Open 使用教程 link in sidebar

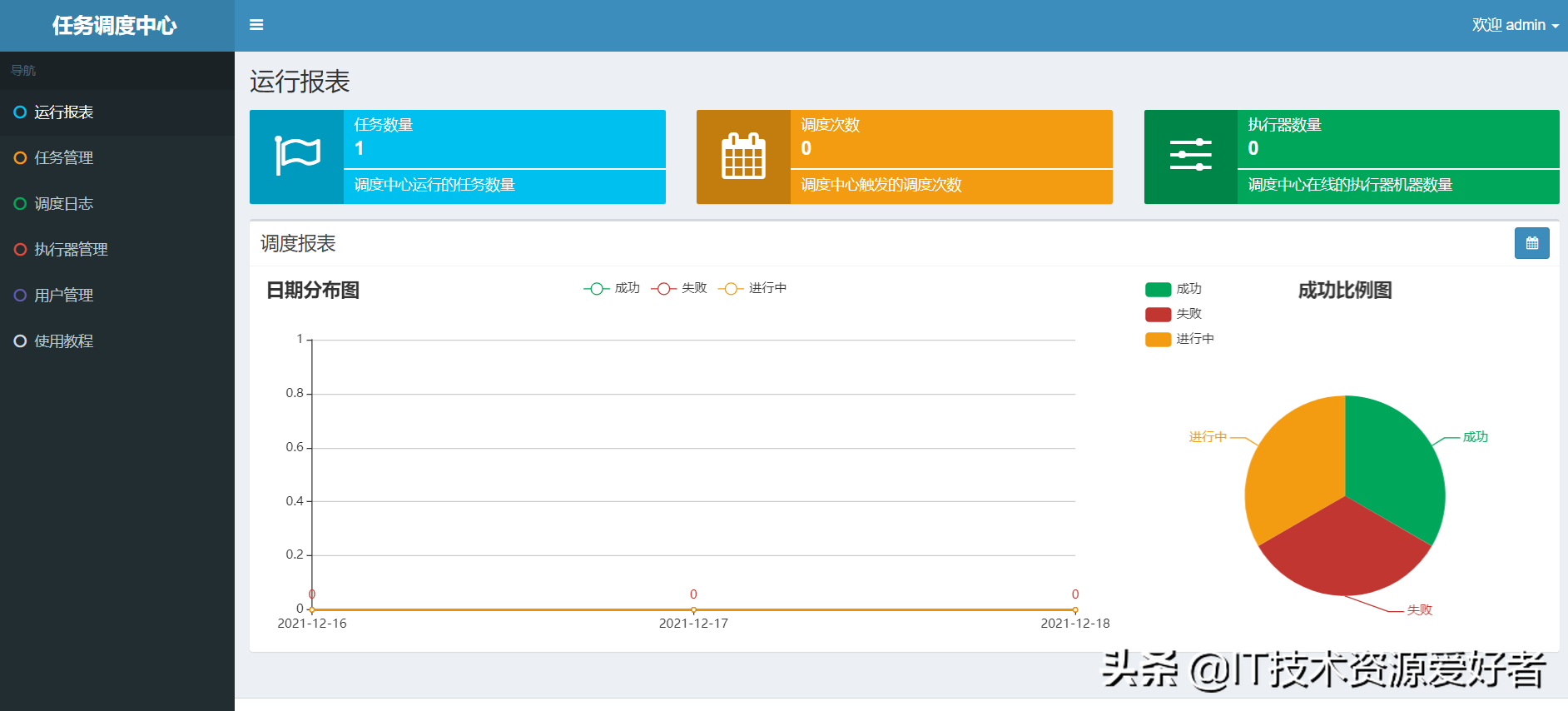117,341
